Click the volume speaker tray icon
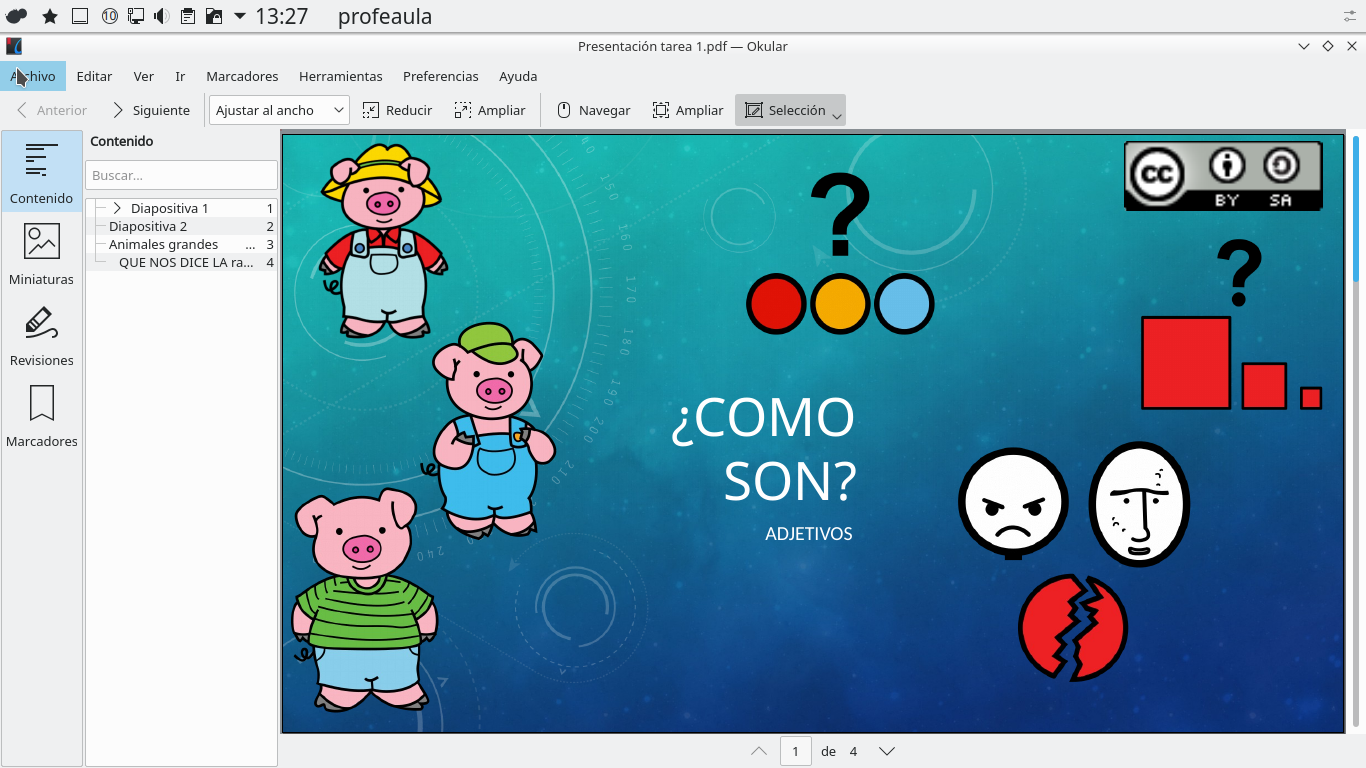 (x=161, y=16)
